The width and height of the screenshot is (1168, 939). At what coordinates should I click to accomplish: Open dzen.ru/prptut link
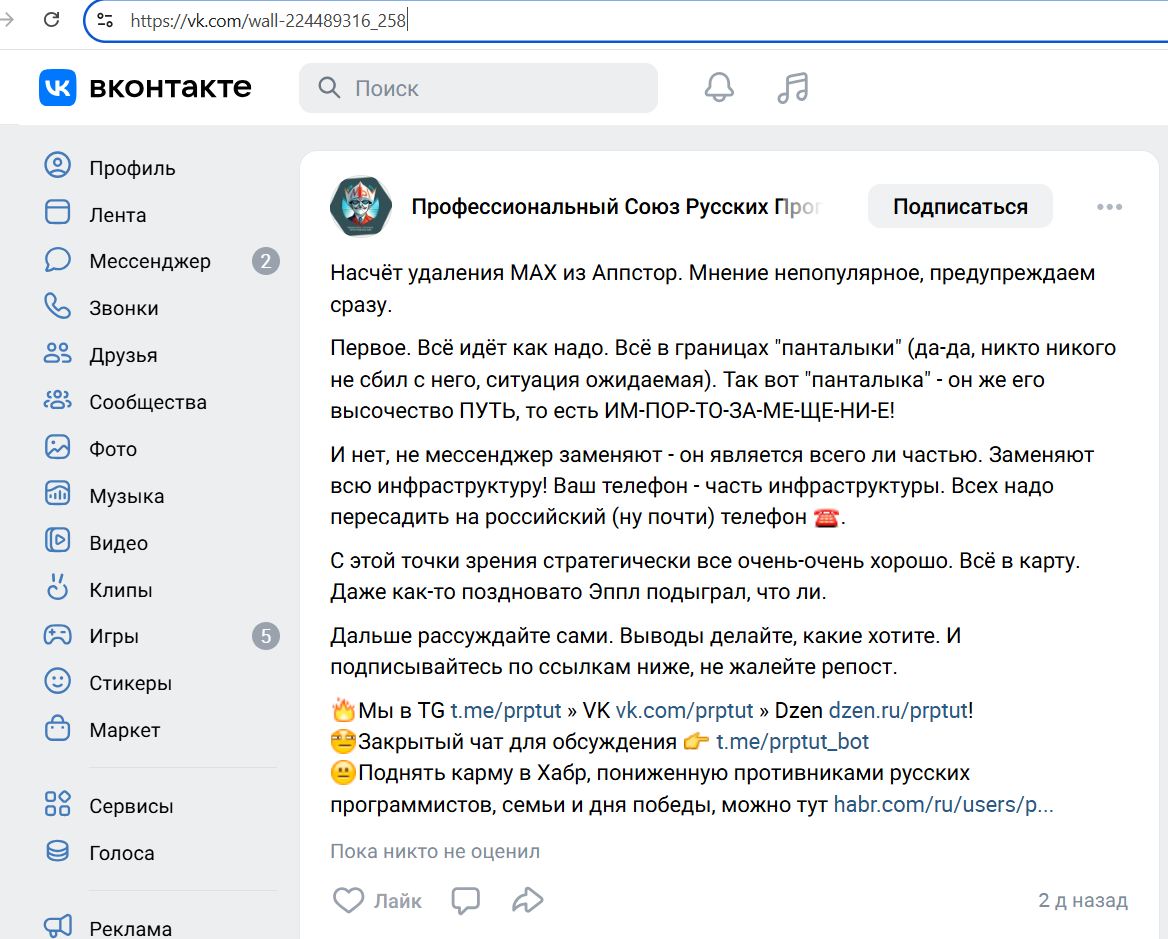click(898, 710)
